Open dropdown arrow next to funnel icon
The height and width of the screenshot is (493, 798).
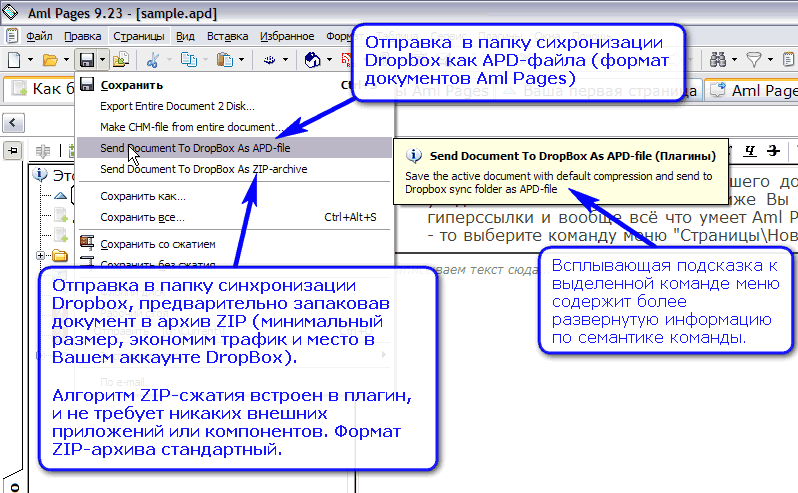pyautogui.click(x=770, y=60)
